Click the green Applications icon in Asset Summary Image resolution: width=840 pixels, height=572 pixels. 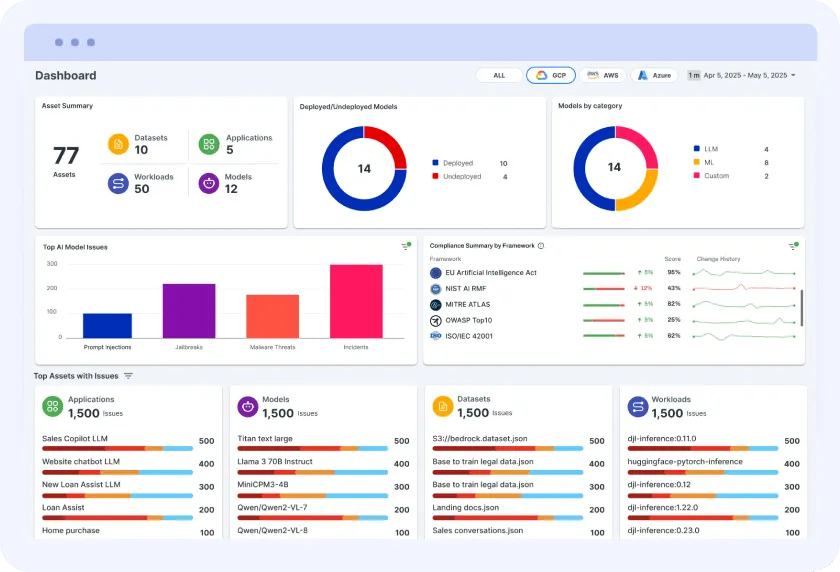click(x=209, y=144)
